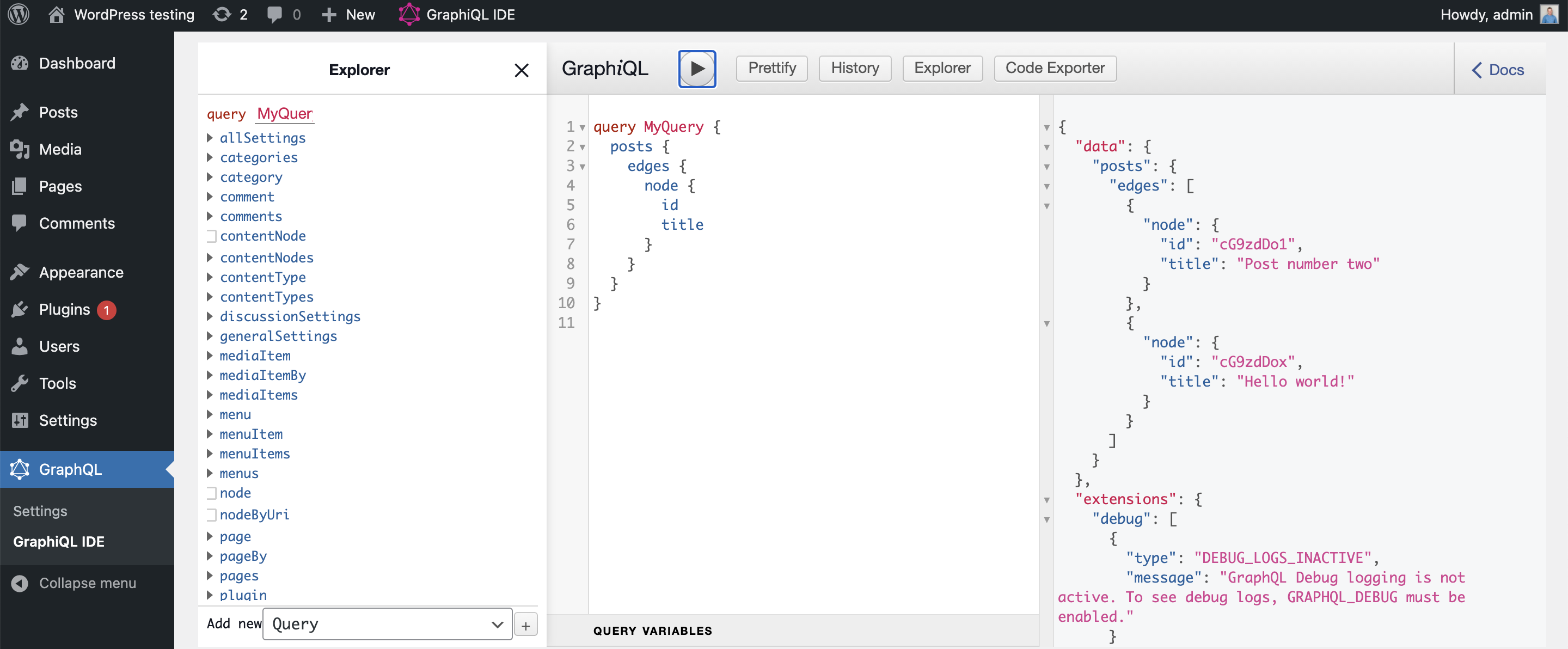The width and height of the screenshot is (1568, 649).
Task: Fold the query at line 1 gutter arrow
Action: click(583, 128)
